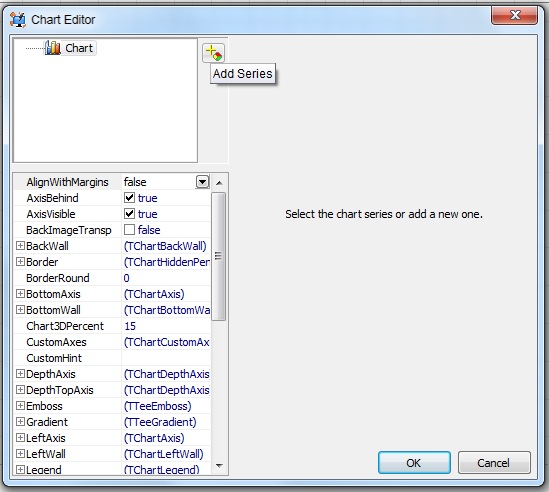Expand the Border property
Image resolution: width=549 pixels, height=492 pixels.
(x=20, y=262)
